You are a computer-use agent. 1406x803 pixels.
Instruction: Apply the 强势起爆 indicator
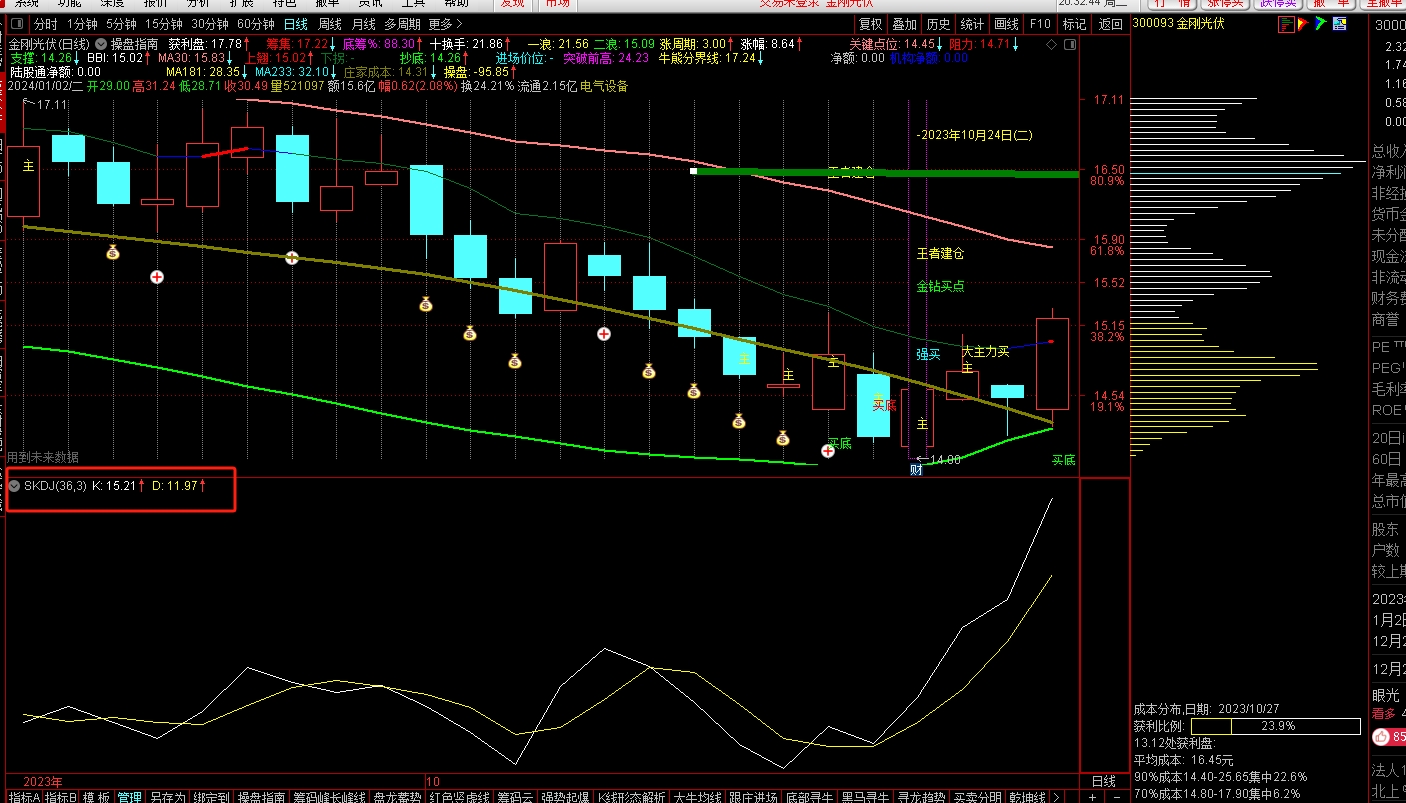click(x=565, y=797)
